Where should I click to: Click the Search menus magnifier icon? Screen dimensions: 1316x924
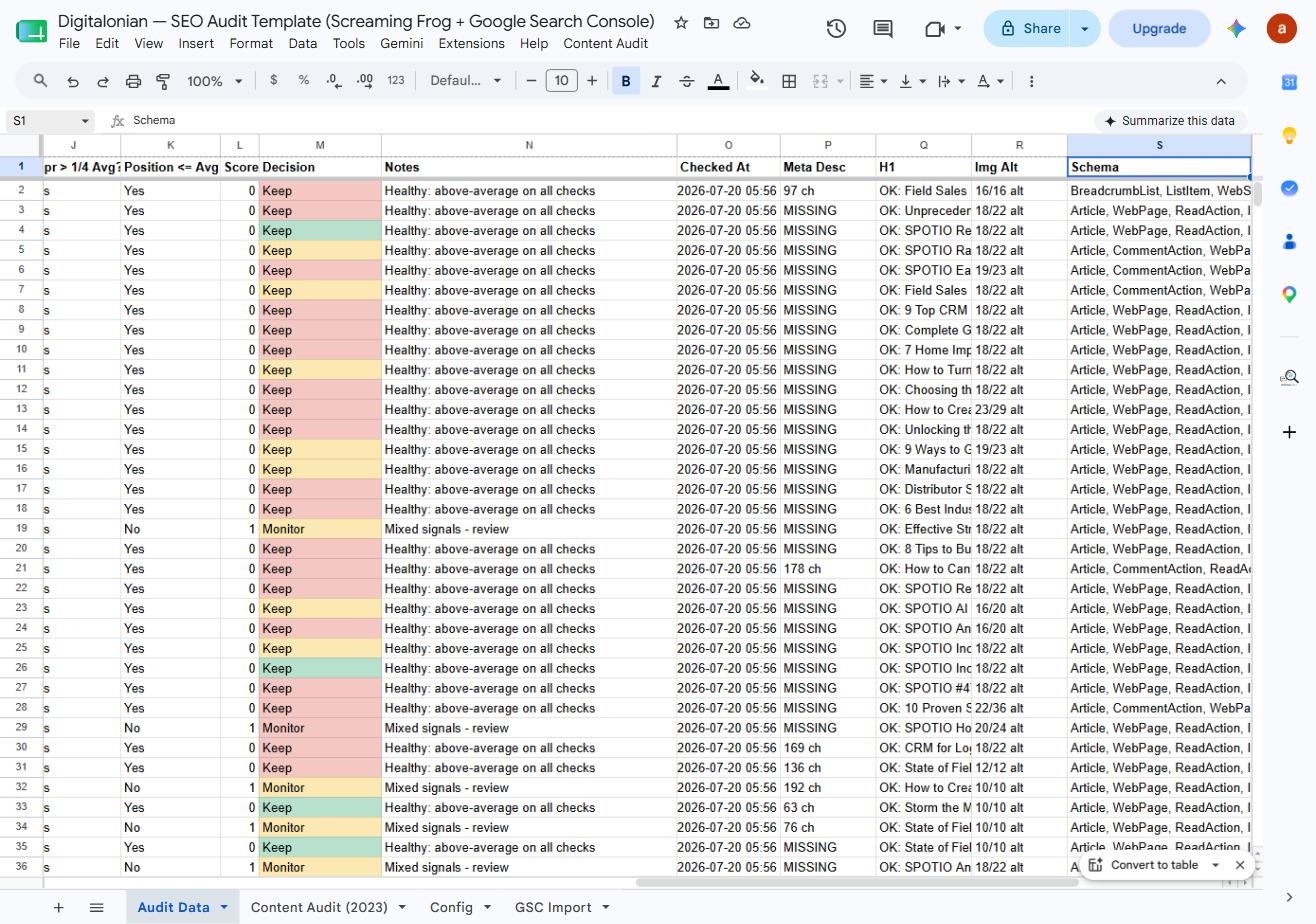click(x=40, y=81)
